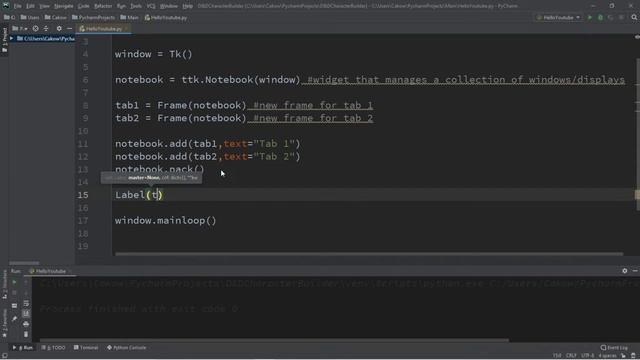Click the Users breadcrumb folder

[x=30, y=18]
